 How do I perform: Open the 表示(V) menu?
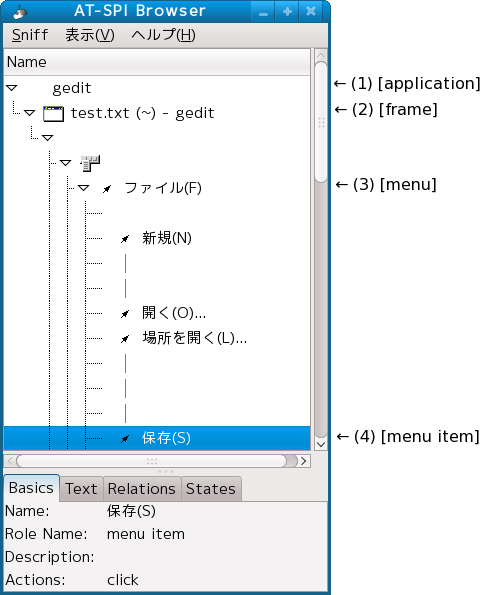[x=90, y=35]
